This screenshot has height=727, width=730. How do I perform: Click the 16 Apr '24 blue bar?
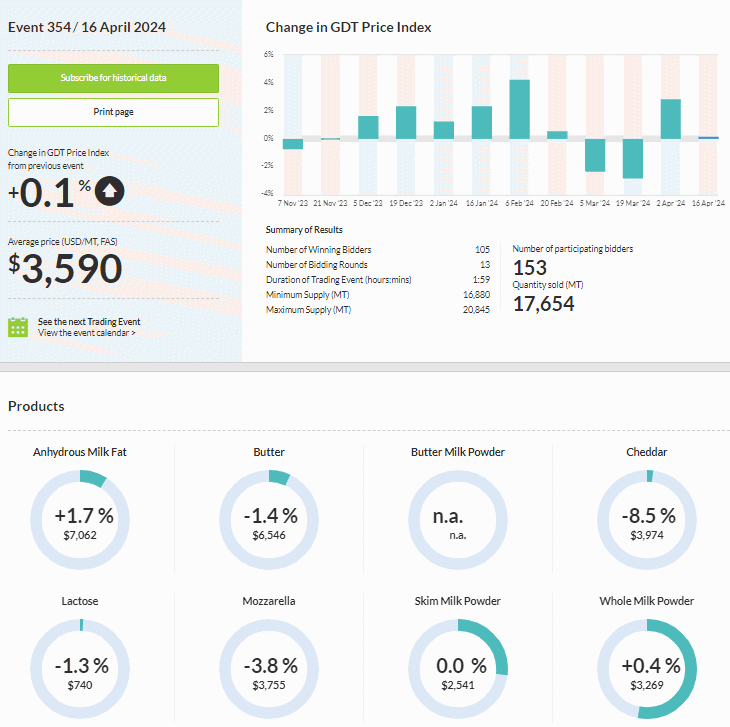tap(709, 138)
